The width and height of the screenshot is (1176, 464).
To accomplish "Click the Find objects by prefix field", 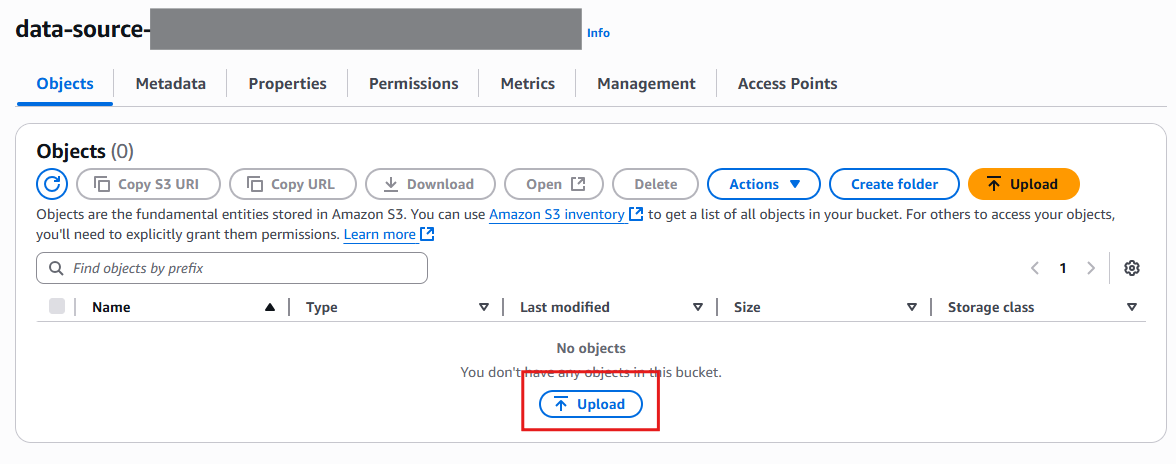I will [240, 268].
